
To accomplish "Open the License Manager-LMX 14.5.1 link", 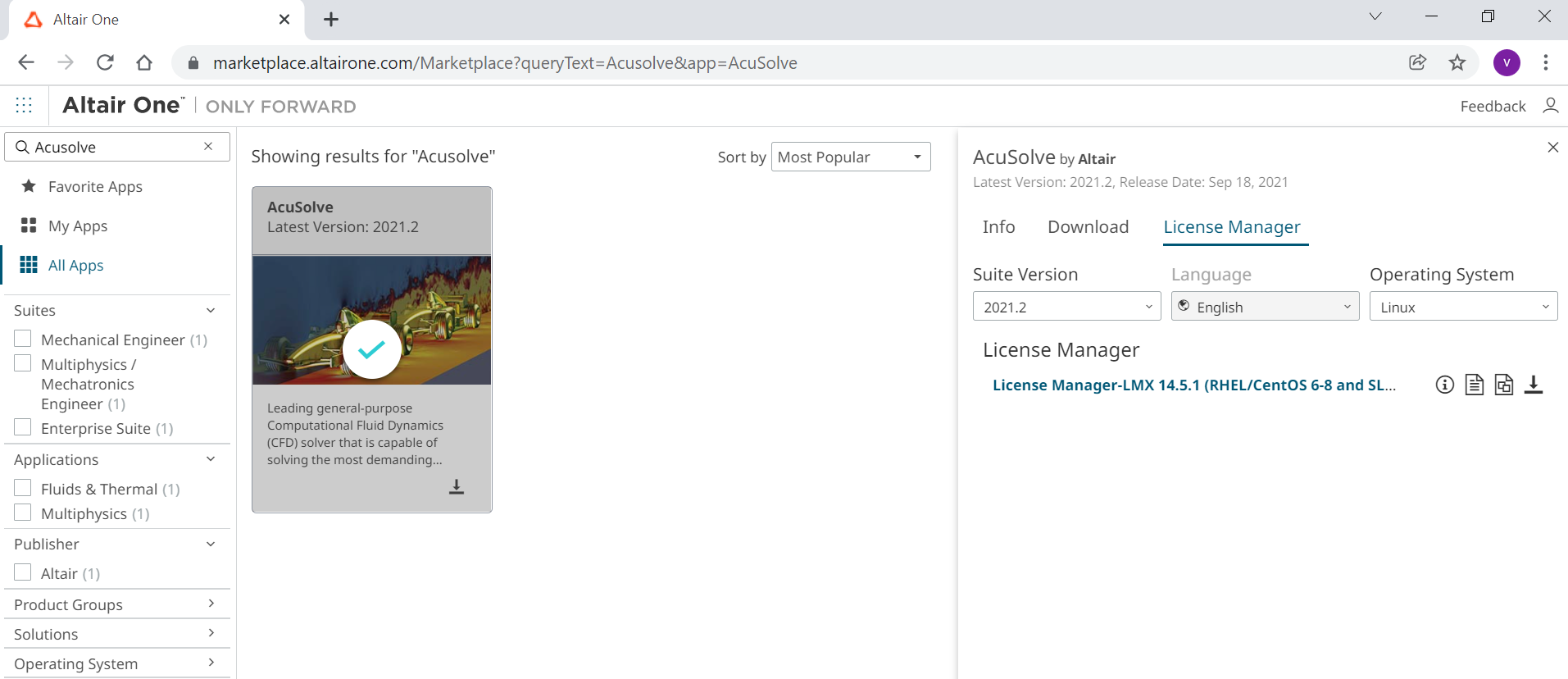I will [x=1193, y=385].
